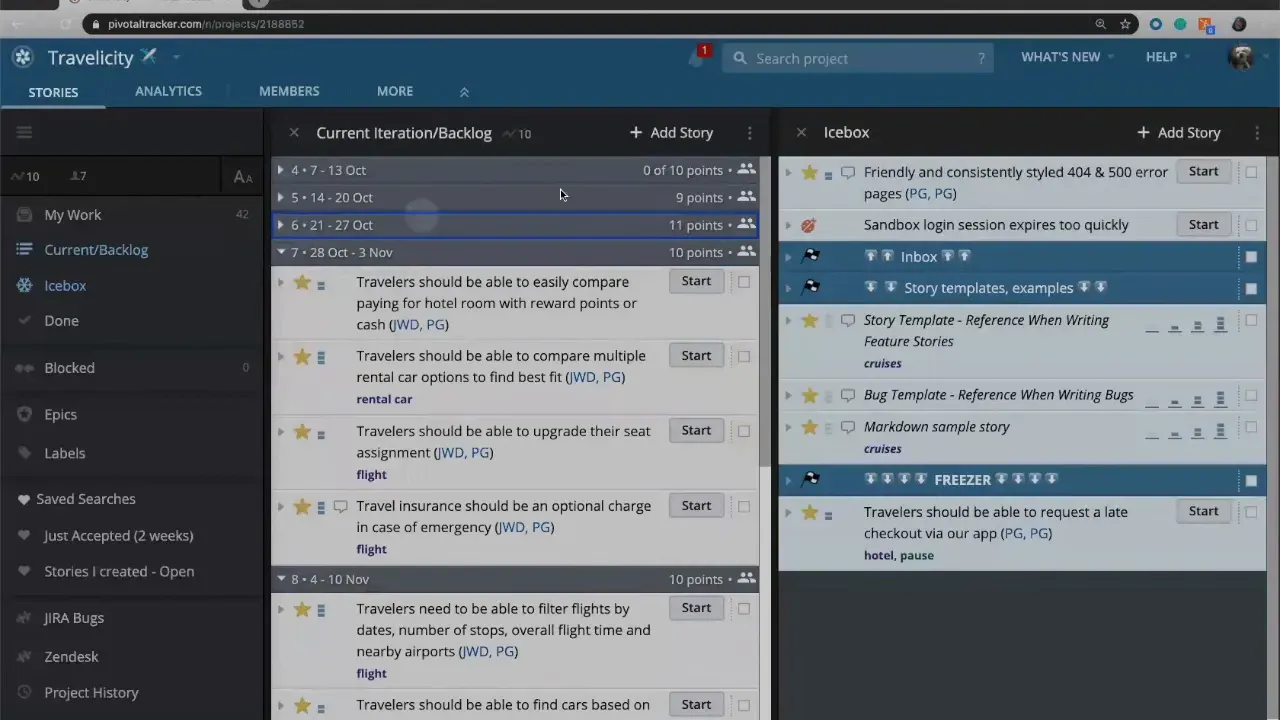The image size is (1280, 720).
Task: Open the Aa text density control
Action: [243, 176]
